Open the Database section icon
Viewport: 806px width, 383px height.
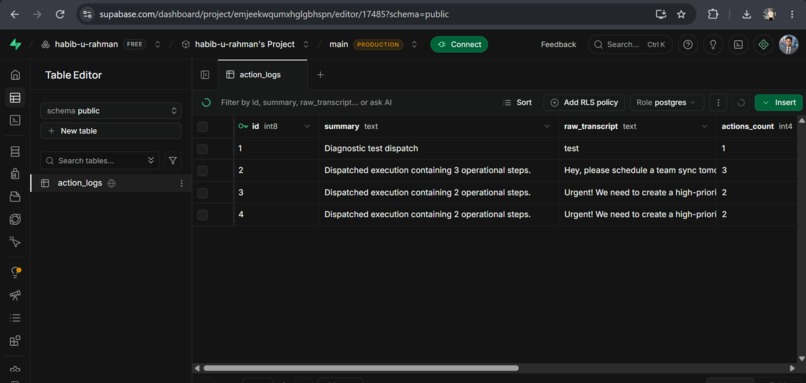(x=15, y=152)
